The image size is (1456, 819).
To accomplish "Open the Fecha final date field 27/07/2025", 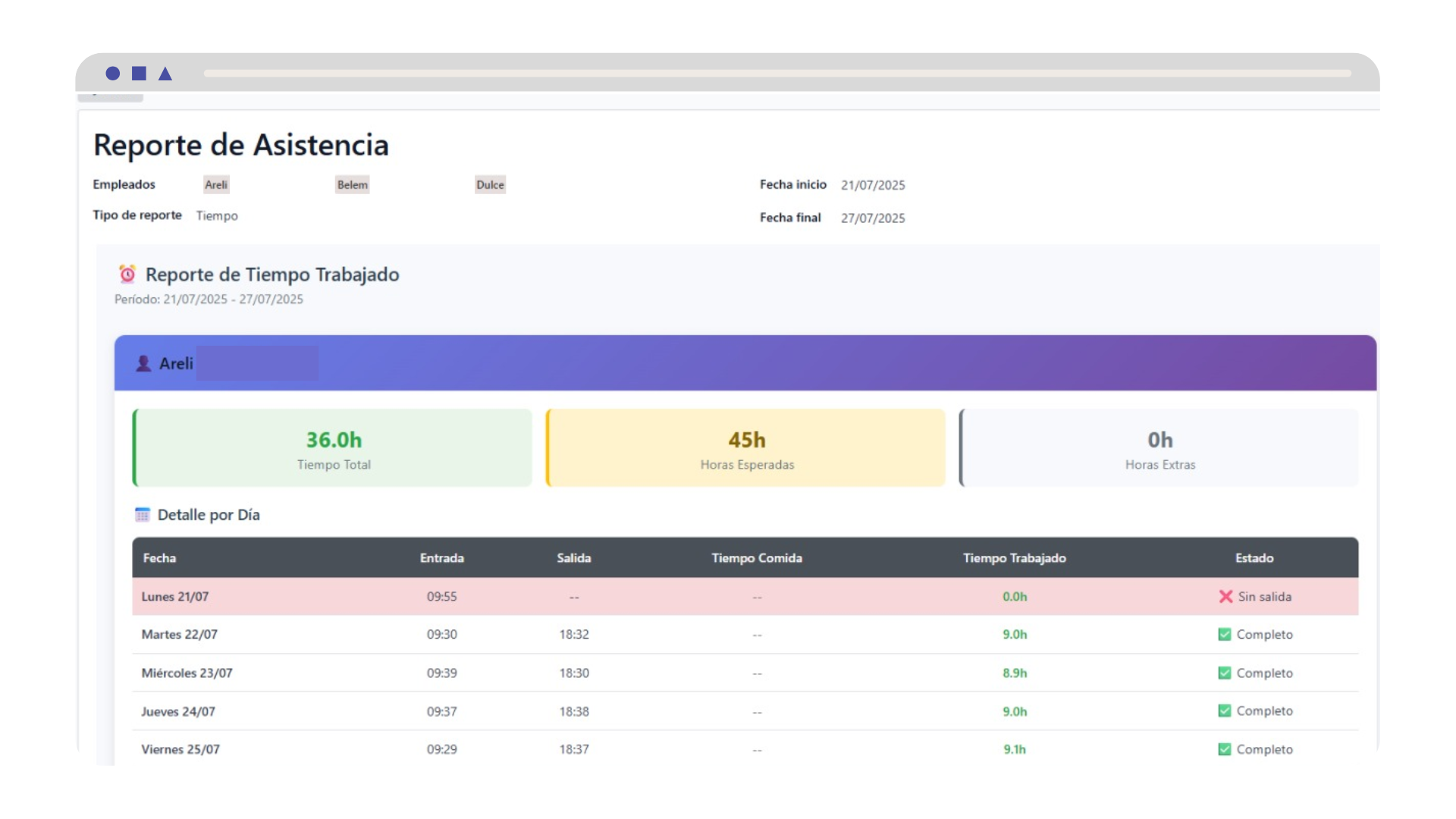I will (x=873, y=218).
